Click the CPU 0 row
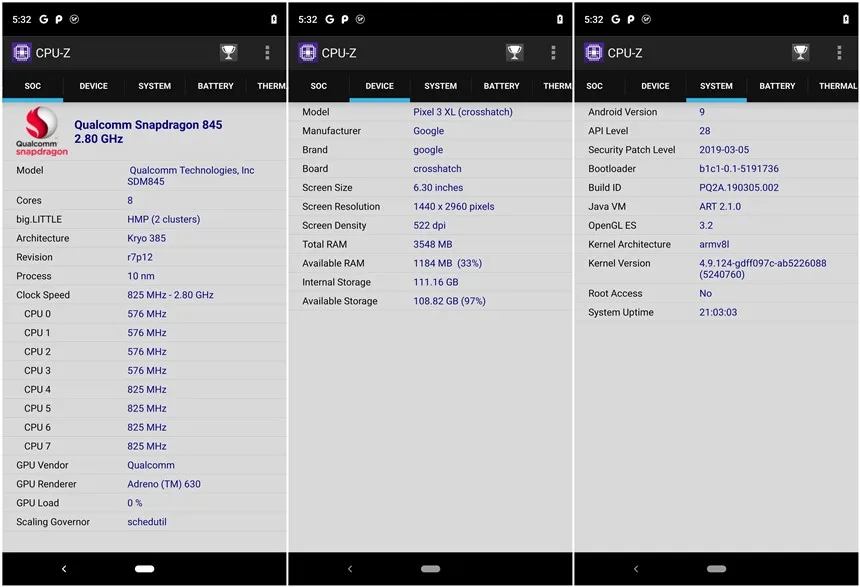The height and width of the screenshot is (587, 860). [x=145, y=314]
